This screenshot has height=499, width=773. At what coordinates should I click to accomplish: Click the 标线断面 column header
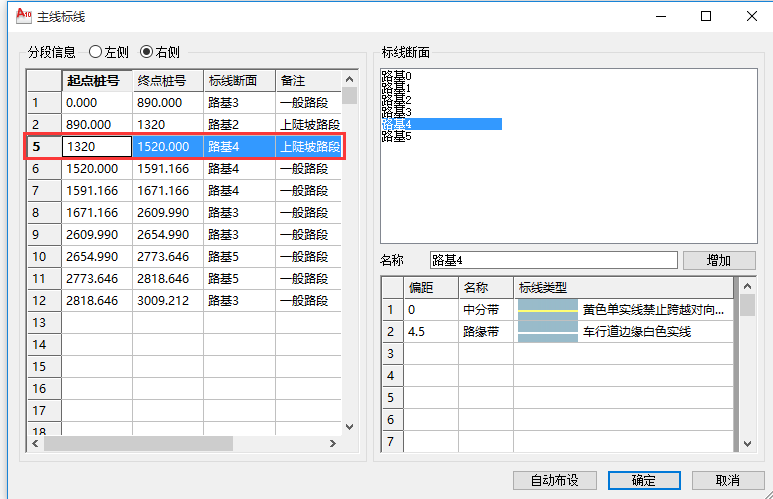[239, 81]
